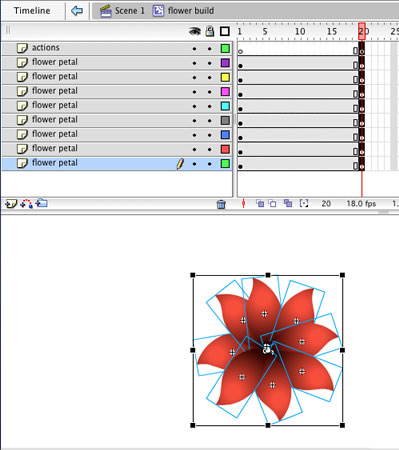Click the outline square icon in layer header
The image size is (399, 450).
pyautogui.click(x=225, y=31)
